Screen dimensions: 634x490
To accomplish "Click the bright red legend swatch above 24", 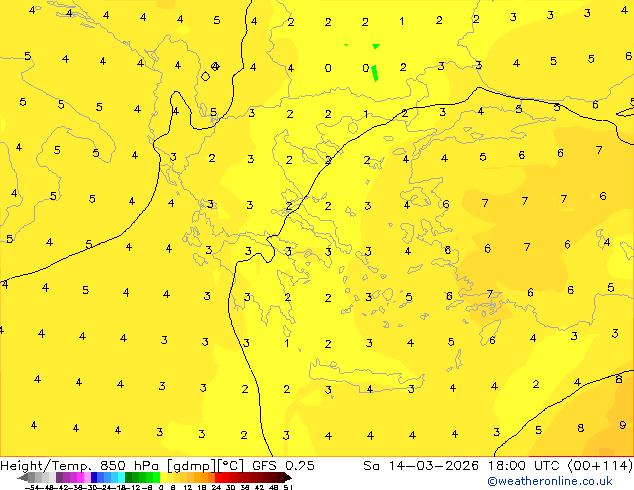I will (x=218, y=477).
